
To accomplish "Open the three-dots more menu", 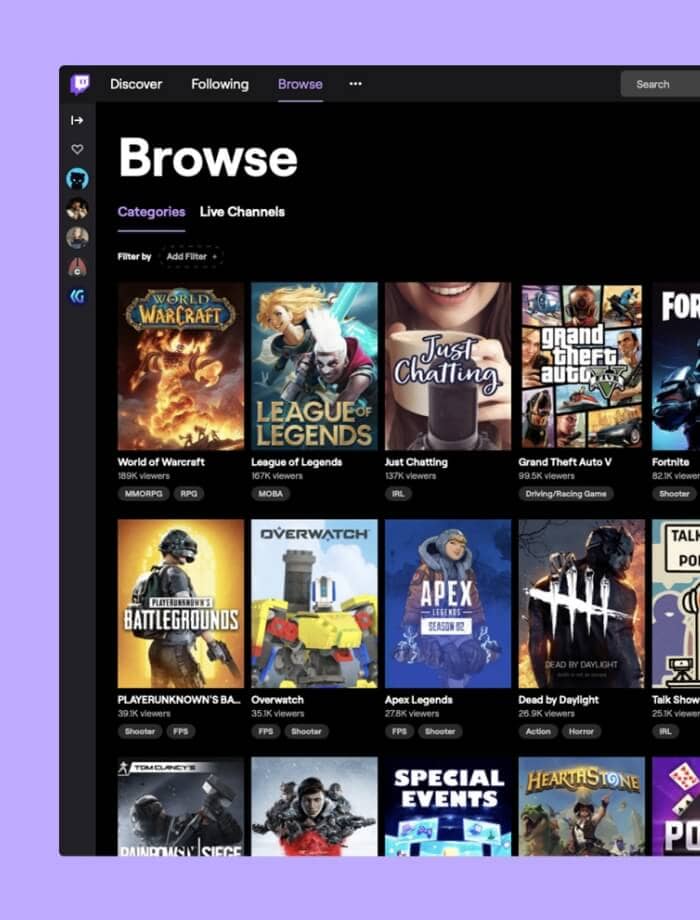I will pos(355,84).
